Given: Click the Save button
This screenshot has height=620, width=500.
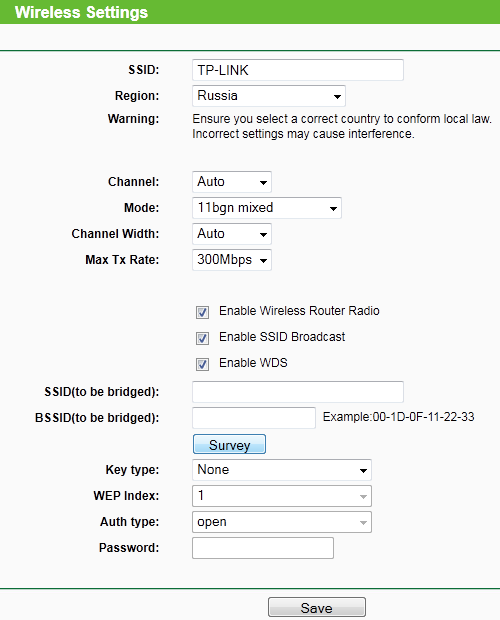Looking at the screenshot, I should (x=317, y=607).
